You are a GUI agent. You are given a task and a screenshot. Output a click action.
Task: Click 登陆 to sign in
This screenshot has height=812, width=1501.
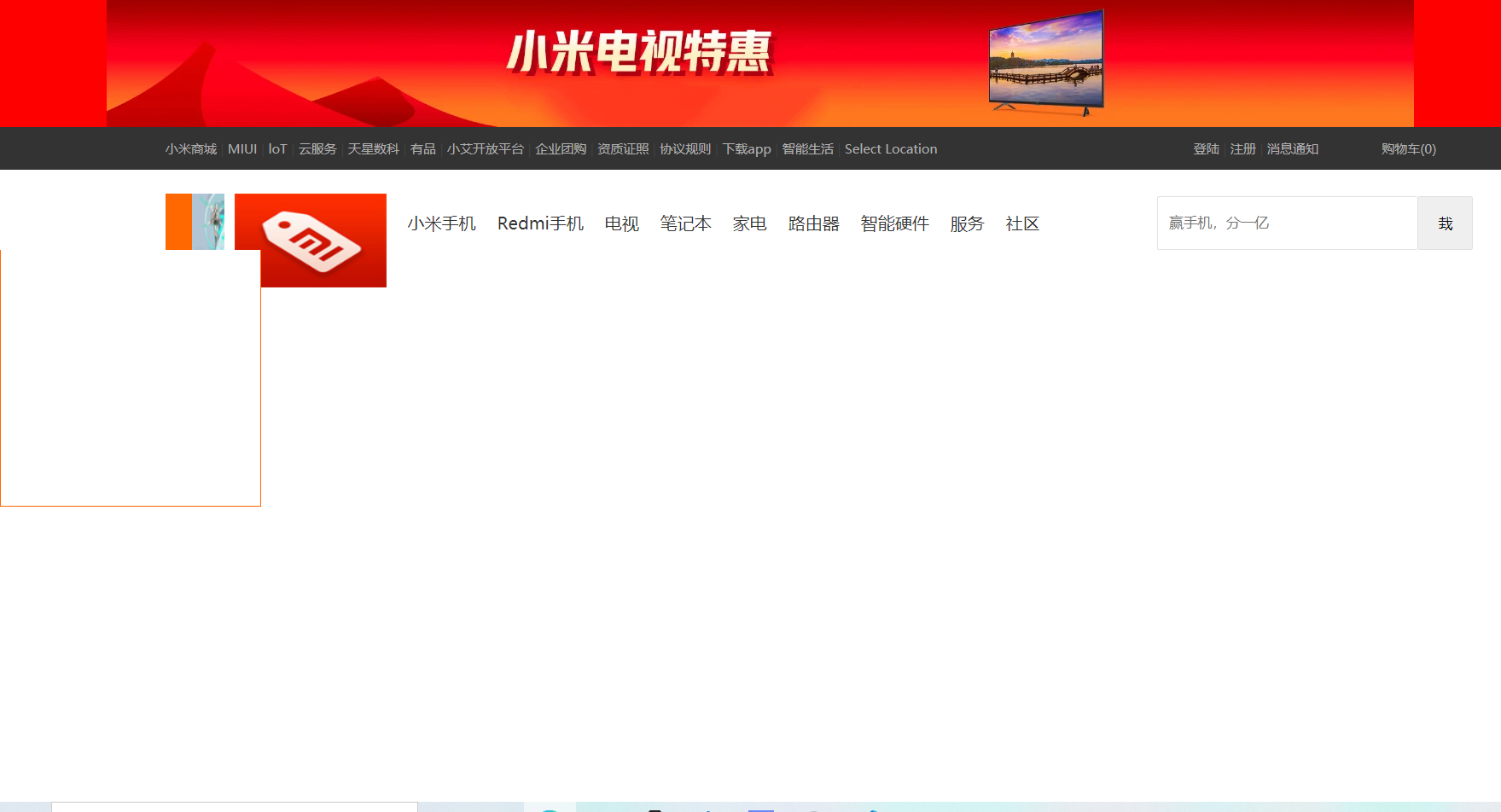(x=1206, y=149)
